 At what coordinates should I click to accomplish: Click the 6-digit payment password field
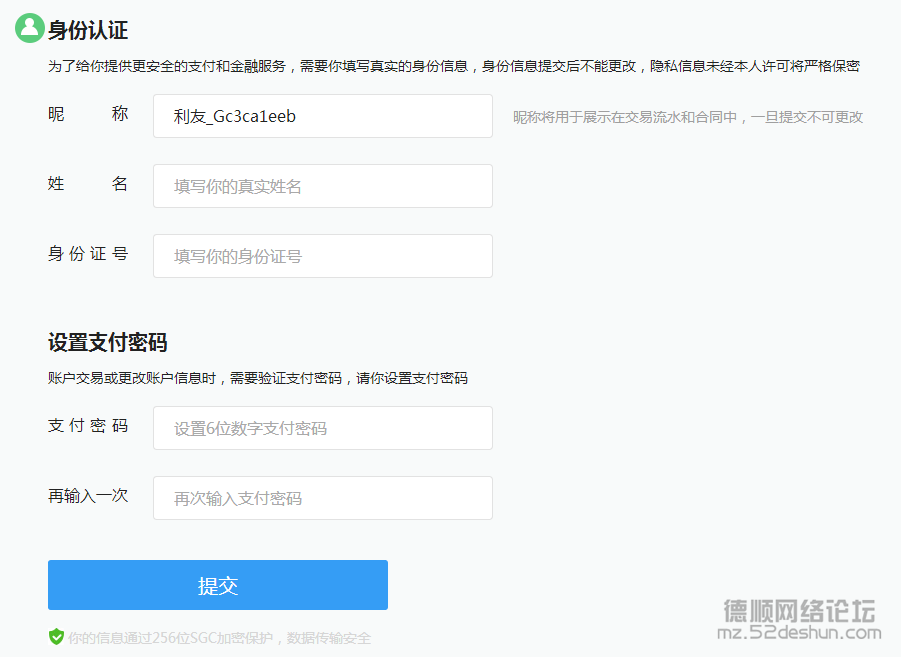click(322, 428)
